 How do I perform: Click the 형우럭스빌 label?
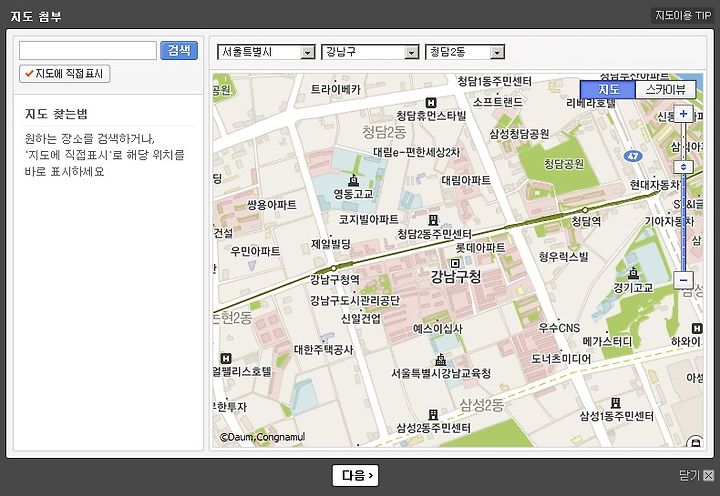click(x=563, y=256)
